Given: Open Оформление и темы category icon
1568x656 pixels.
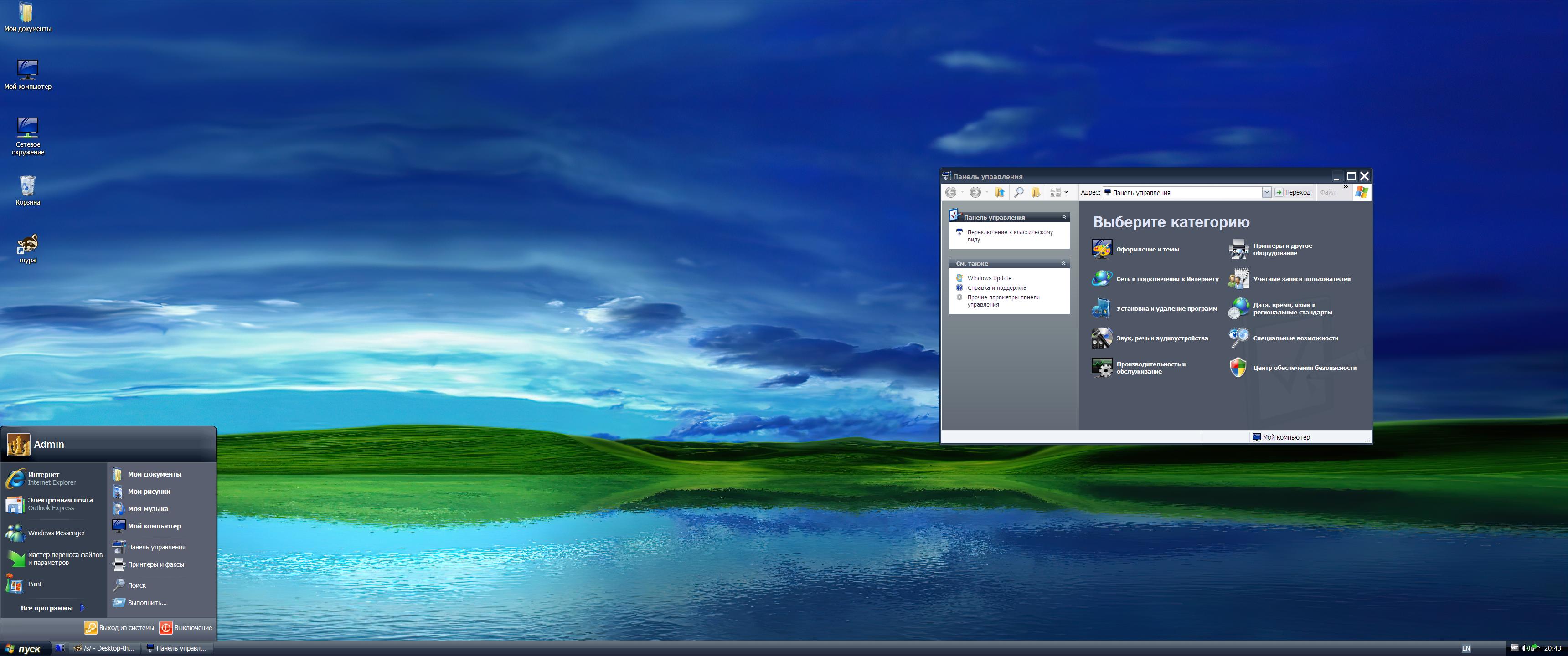Looking at the screenshot, I should click(x=1102, y=249).
